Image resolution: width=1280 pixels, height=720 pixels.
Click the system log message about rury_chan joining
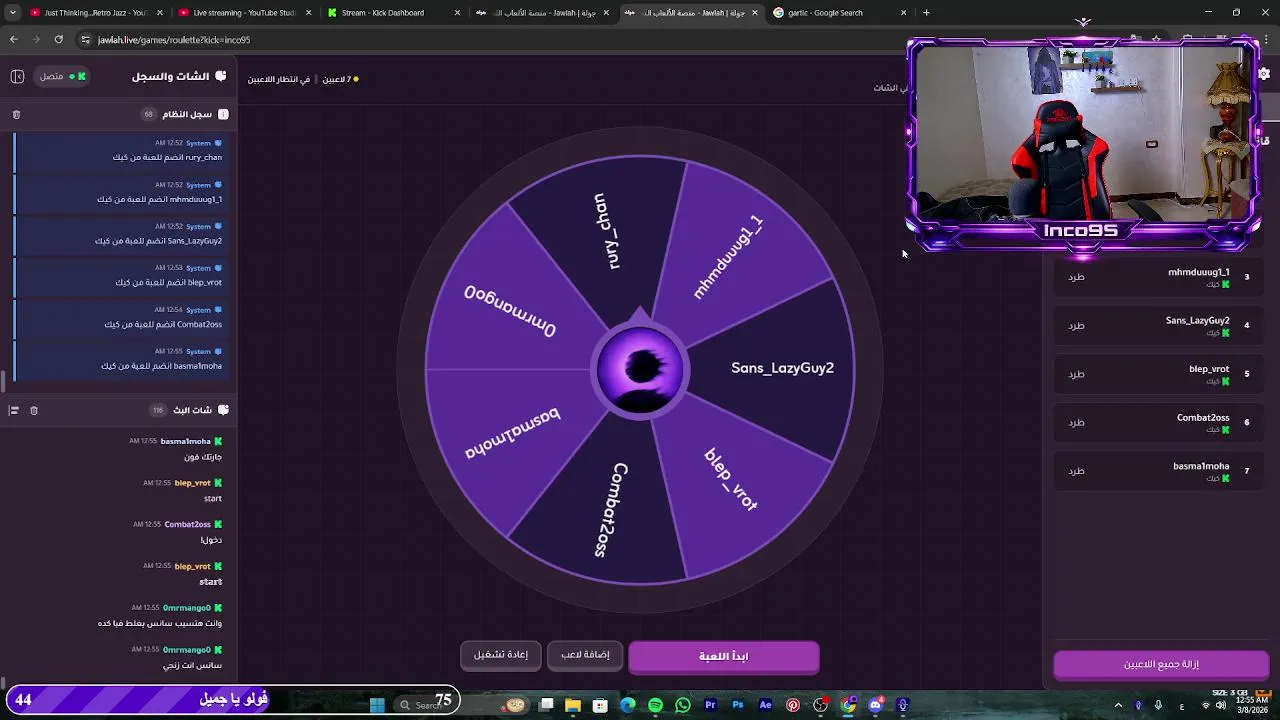tap(122, 150)
